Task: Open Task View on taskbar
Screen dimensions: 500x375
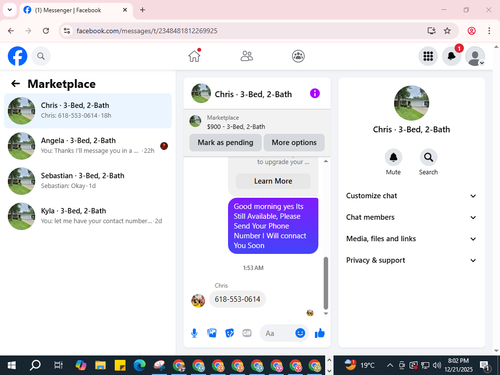Action: point(58,366)
